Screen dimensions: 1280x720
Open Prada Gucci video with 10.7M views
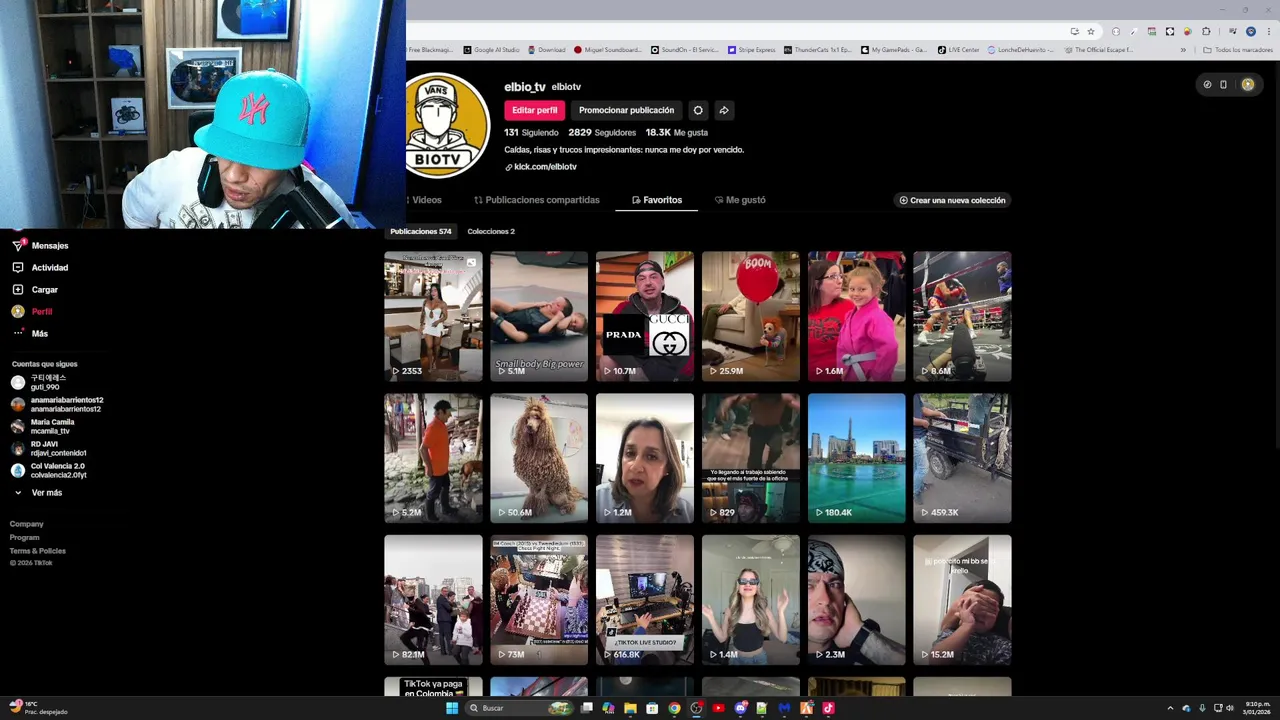(645, 316)
